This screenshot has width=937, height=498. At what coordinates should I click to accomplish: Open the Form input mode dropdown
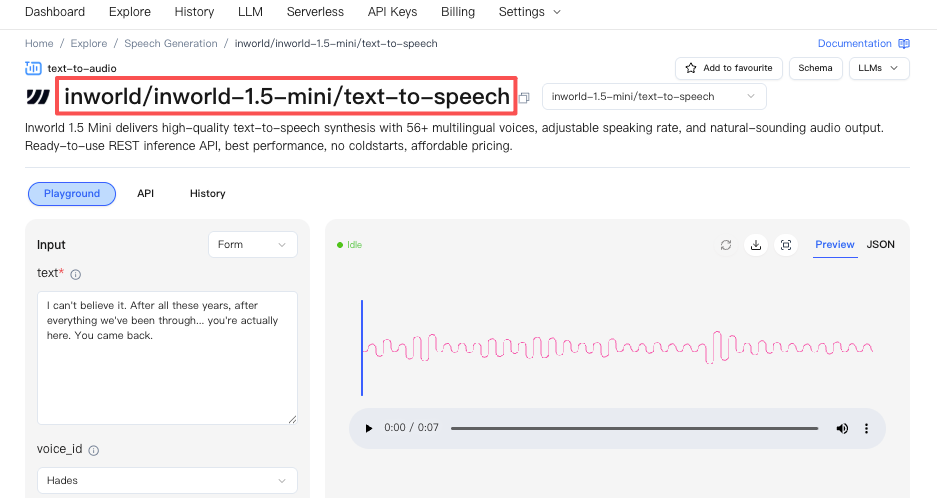click(x=253, y=245)
